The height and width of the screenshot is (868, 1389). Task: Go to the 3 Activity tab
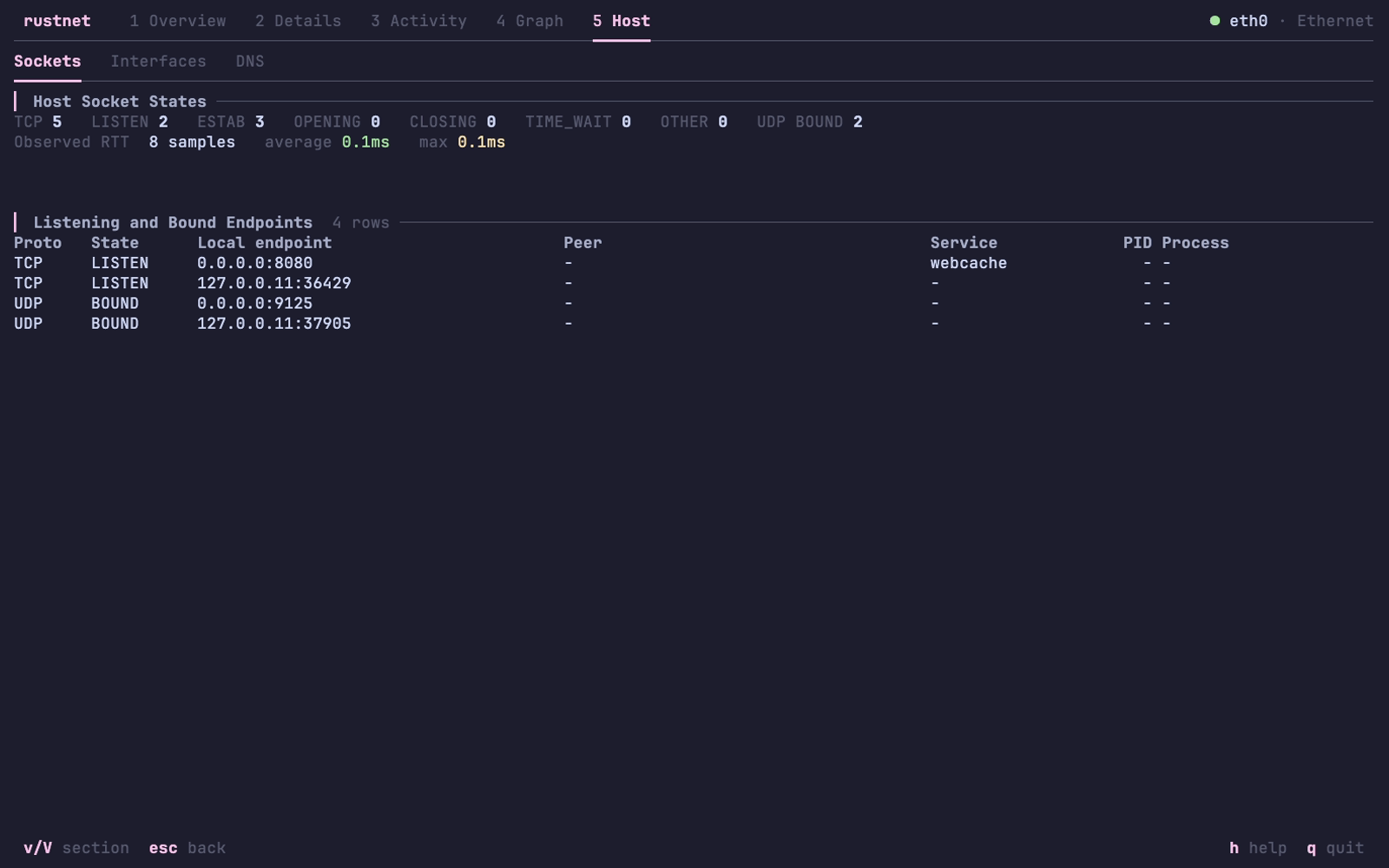click(x=418, y=21)
